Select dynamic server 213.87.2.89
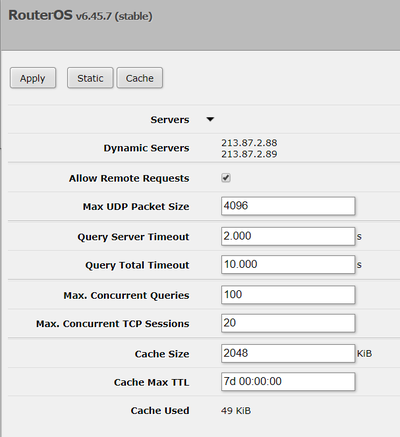Image resolution: width=400 pixels, height=437 pixels. (249, 154)
